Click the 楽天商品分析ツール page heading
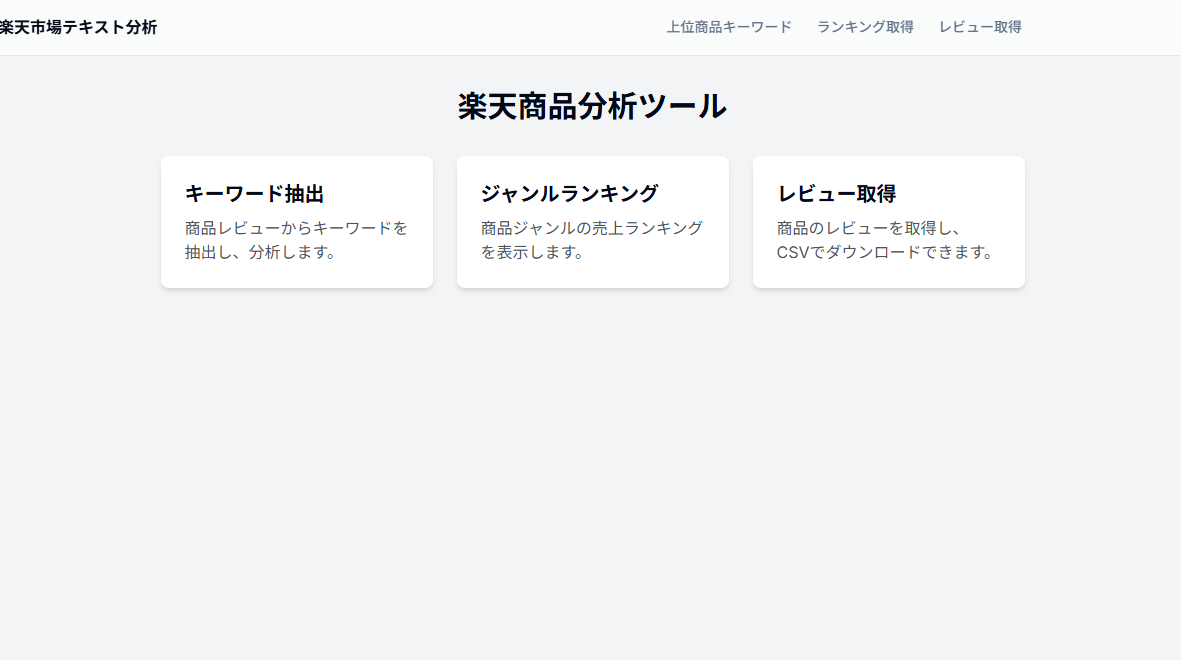The width and height of the screenshot is (1181, 660). [x=592, y=106]
